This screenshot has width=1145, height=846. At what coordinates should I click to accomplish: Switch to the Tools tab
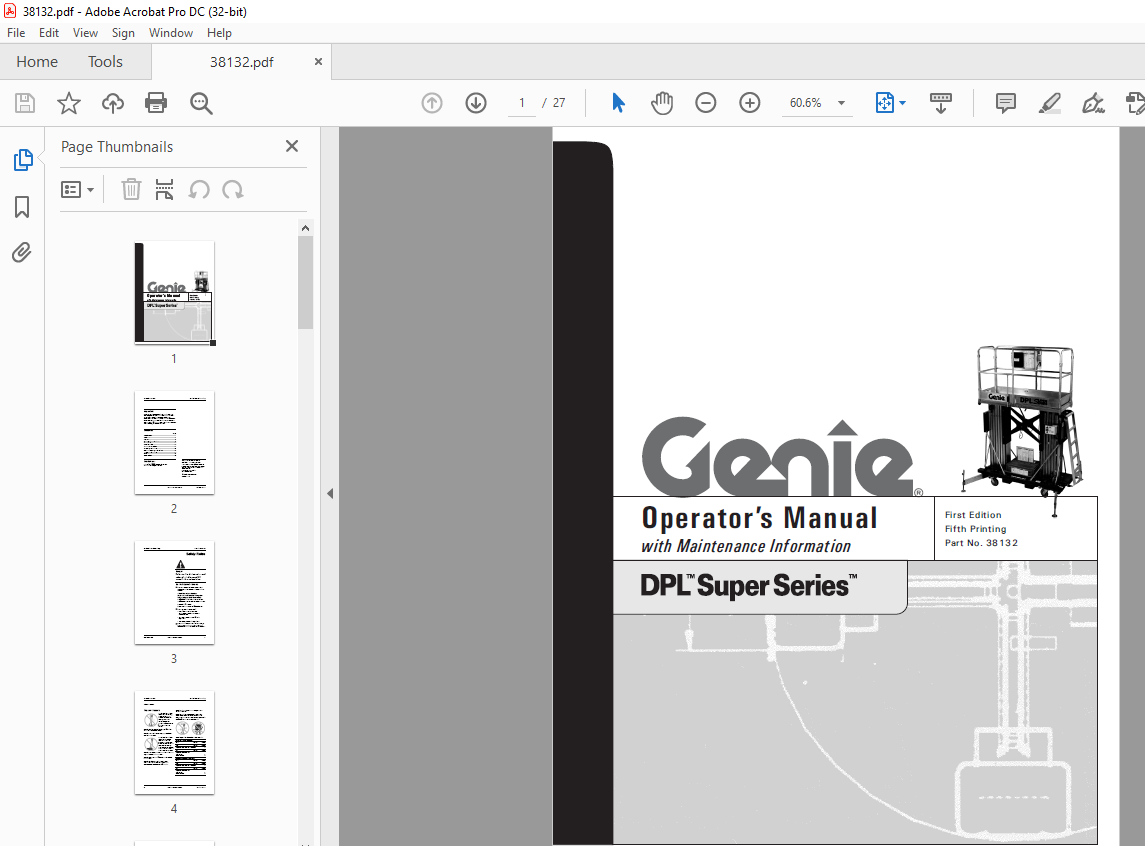click(x=105, y=62)
